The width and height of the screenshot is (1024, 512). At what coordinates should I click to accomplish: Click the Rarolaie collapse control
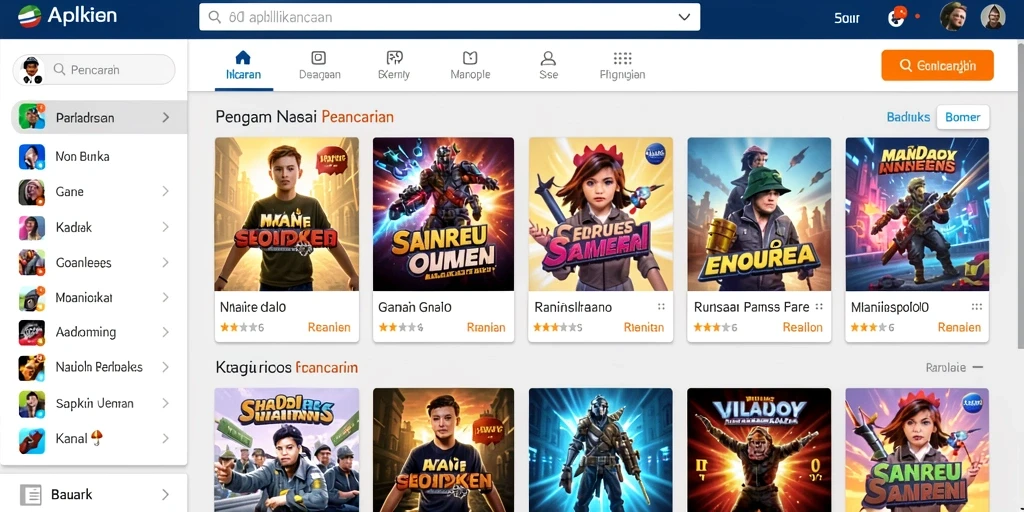954,368
